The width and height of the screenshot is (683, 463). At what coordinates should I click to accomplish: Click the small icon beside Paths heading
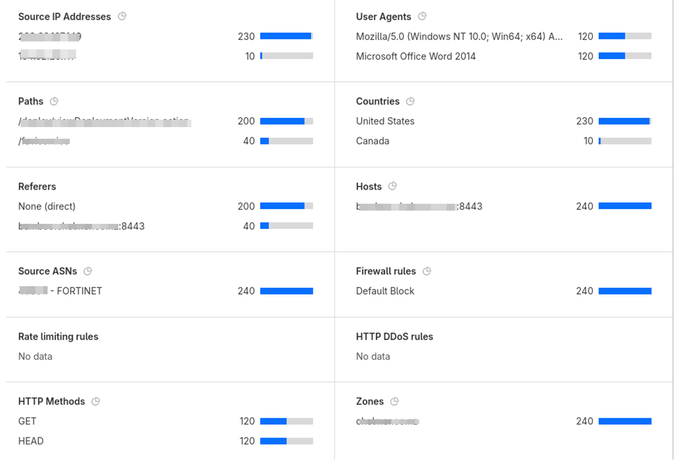pyautogui.click(x=54, y=102)
